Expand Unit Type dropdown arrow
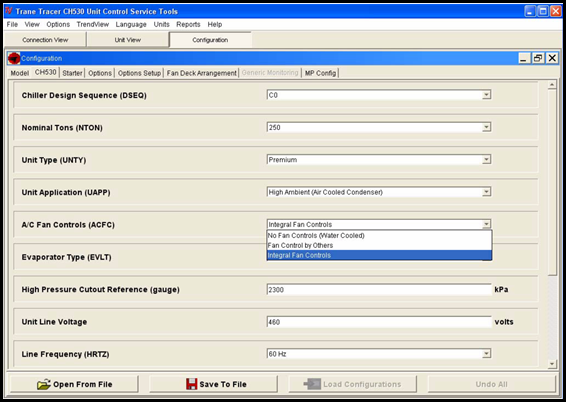The width and height of the screenshot is (566, 402). [x=487, y=160]
